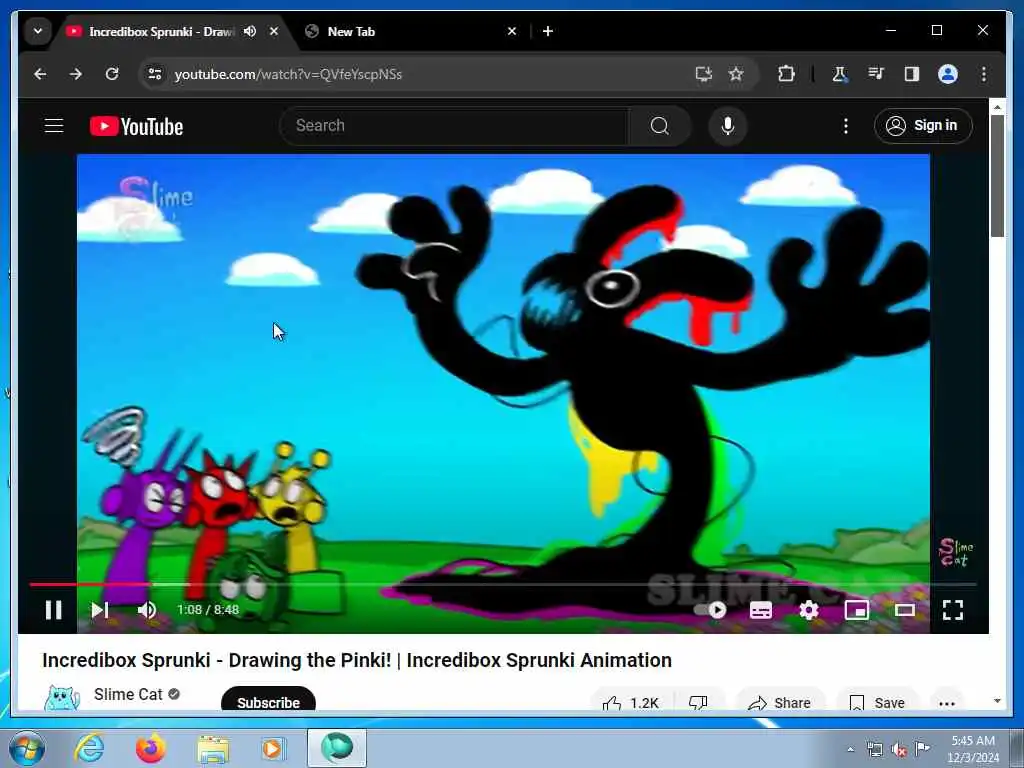This screenshot has width=1024, height=768.
Task: Launch Firefox from taskbar
Action: tap(151, 748)
